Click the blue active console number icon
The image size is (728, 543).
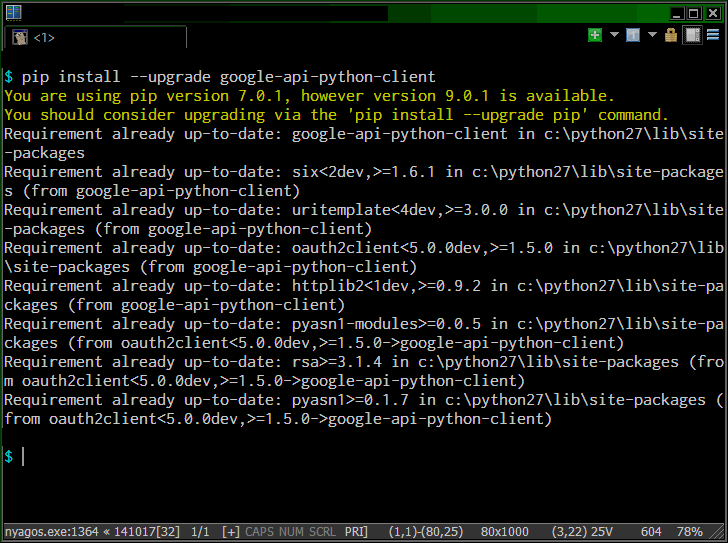coord(633,35)
